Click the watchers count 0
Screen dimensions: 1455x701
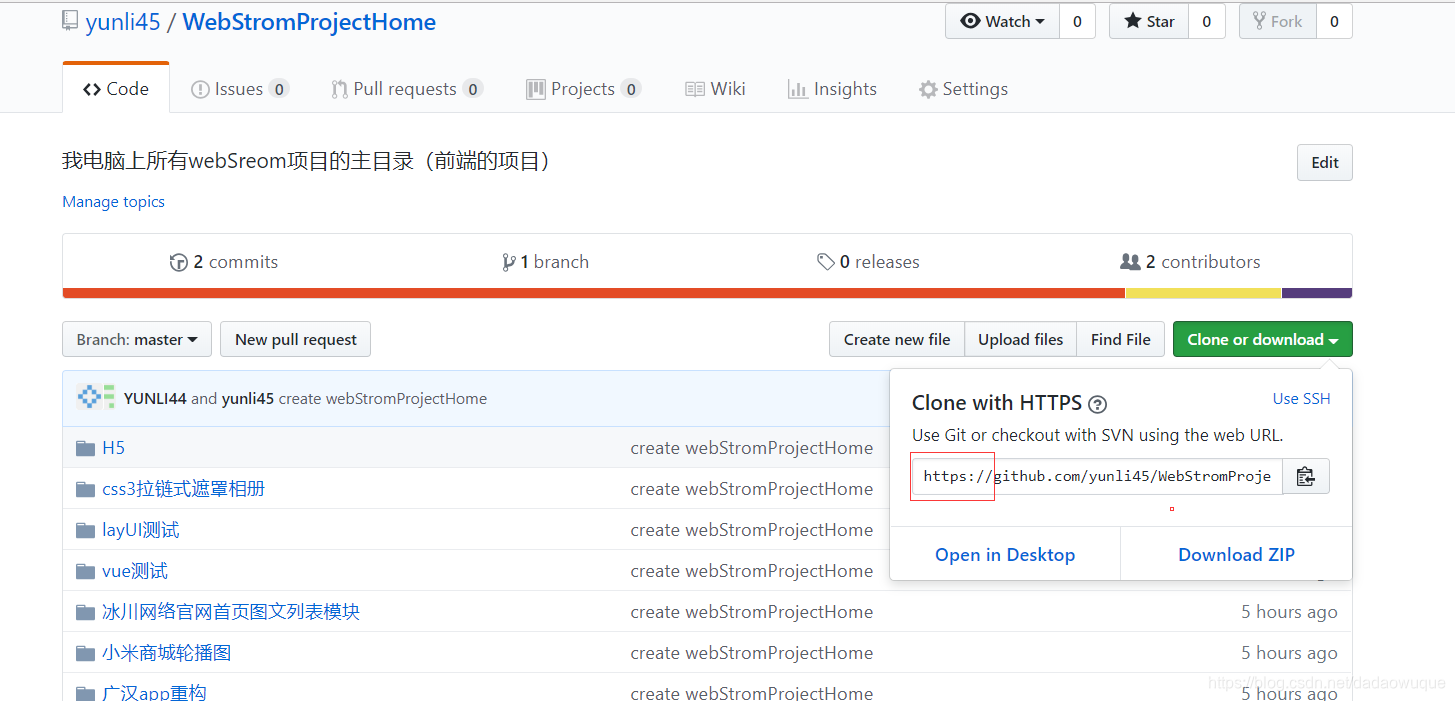click(1077, 21)
